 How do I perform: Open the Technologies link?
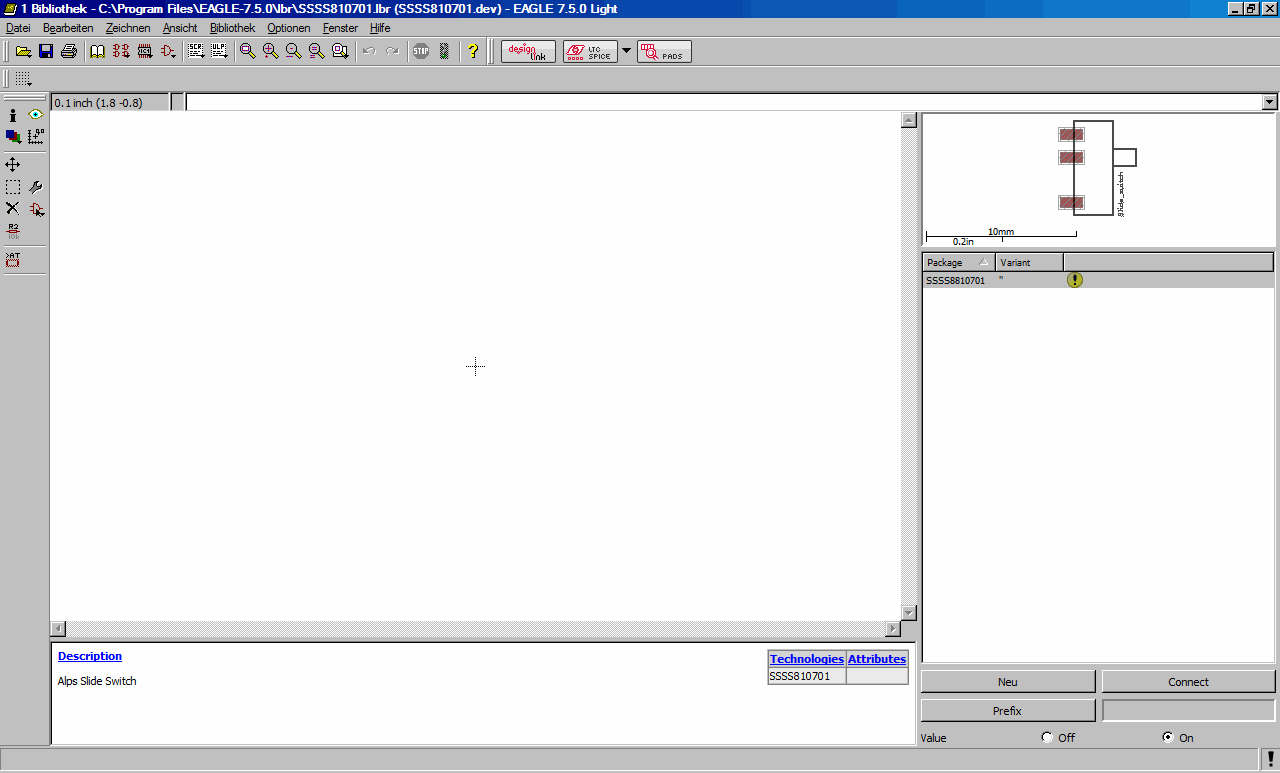[807, 659]
